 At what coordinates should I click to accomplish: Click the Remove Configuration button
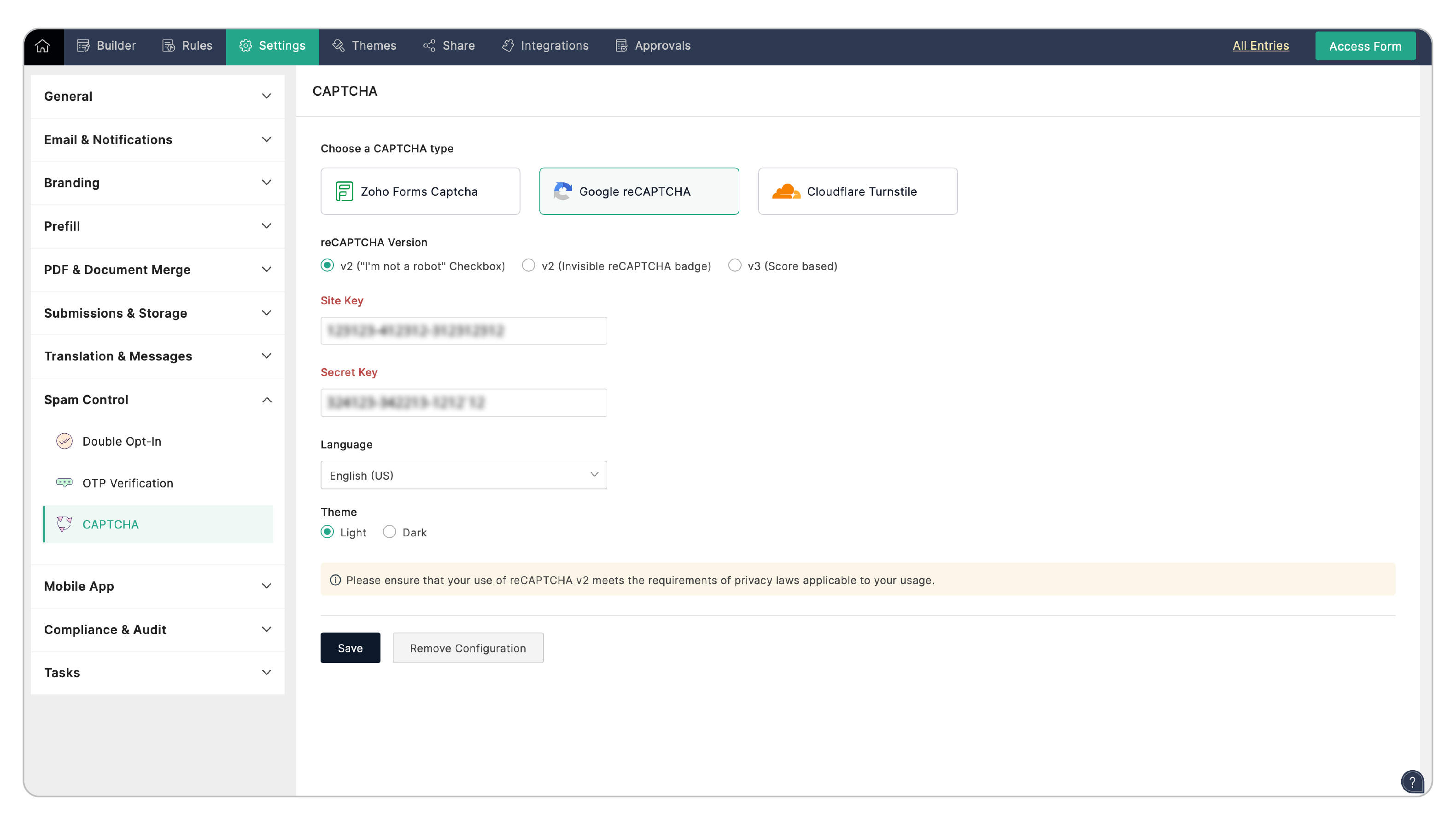468,648
